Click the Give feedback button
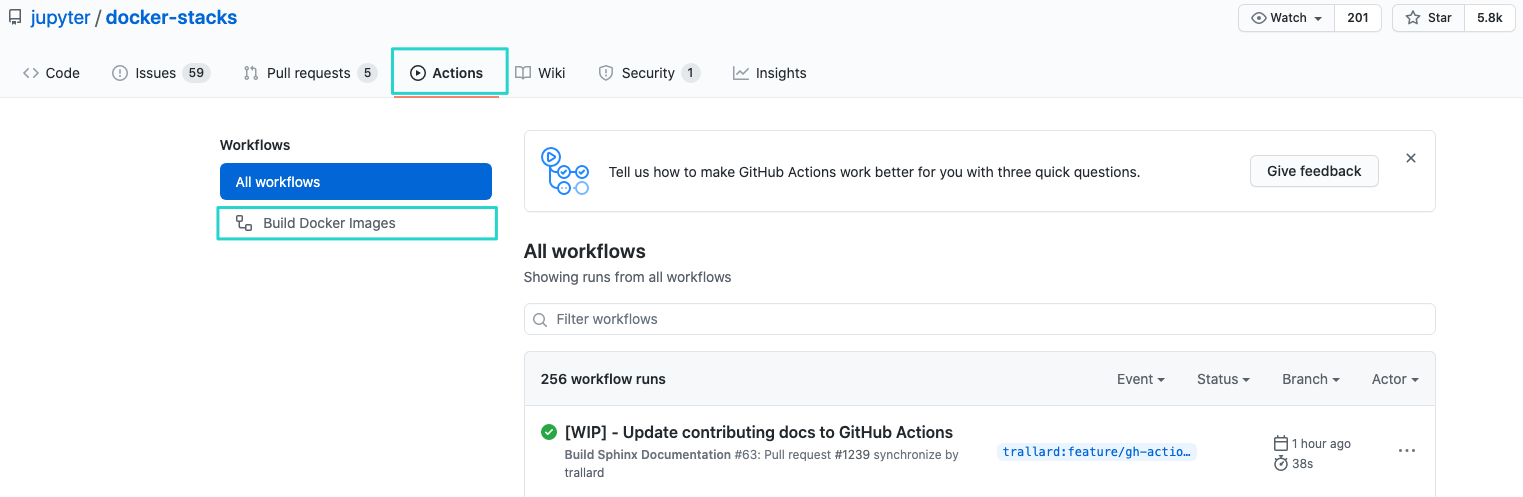1523x497 pixels. 1314,171
